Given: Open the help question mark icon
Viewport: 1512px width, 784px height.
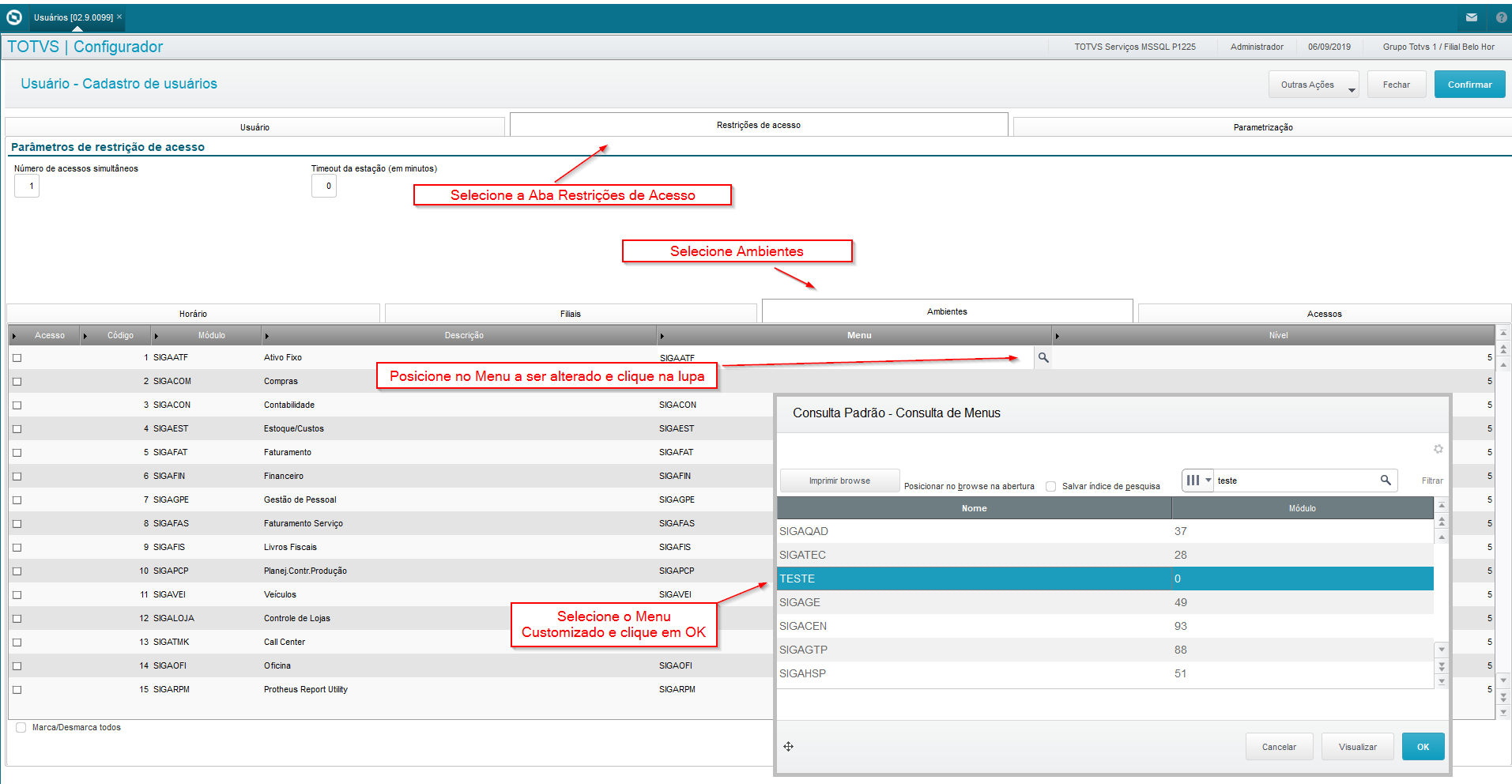Looking at the screenshot, I should [1502, 17].
